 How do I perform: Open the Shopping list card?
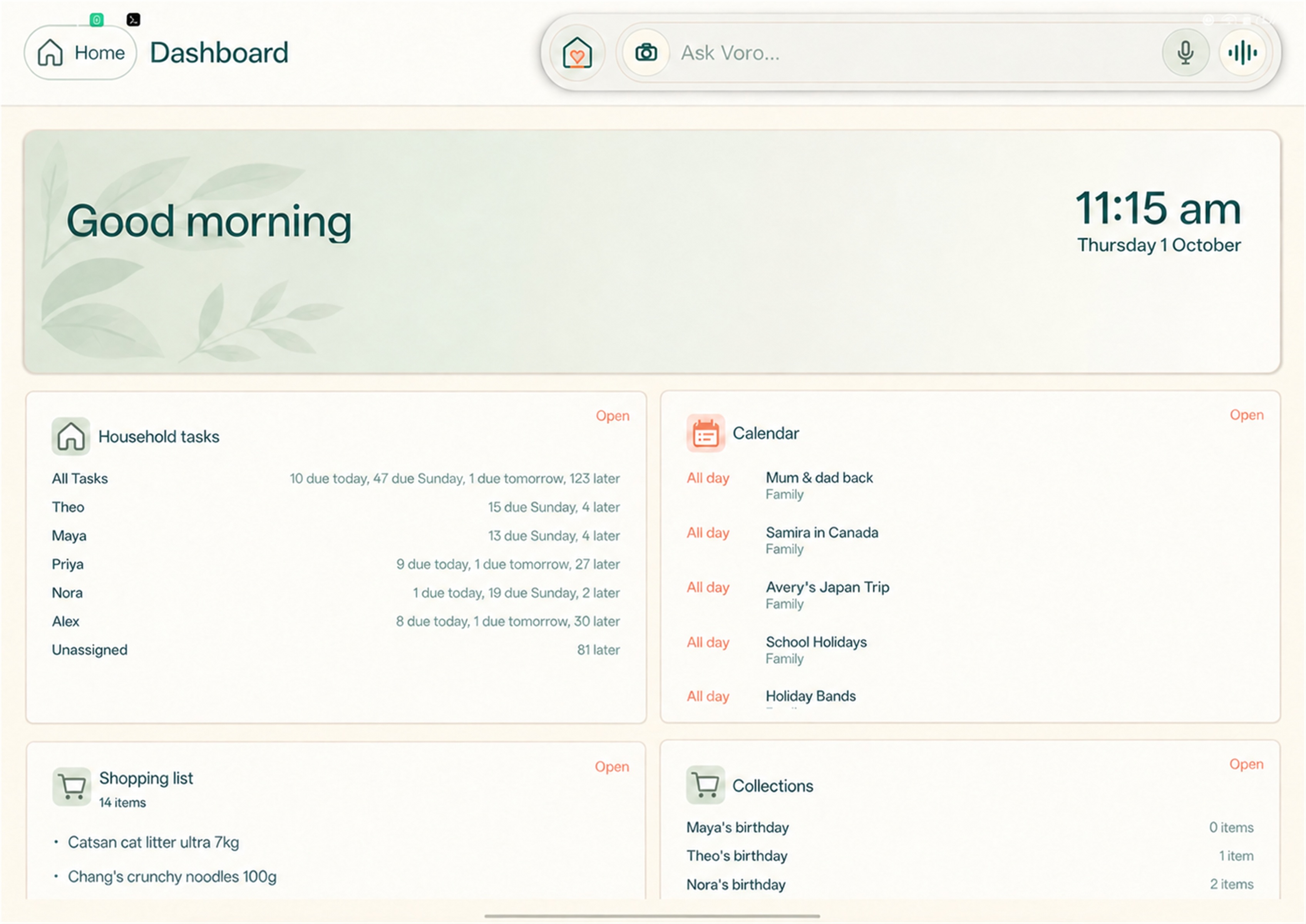[612, 767]
